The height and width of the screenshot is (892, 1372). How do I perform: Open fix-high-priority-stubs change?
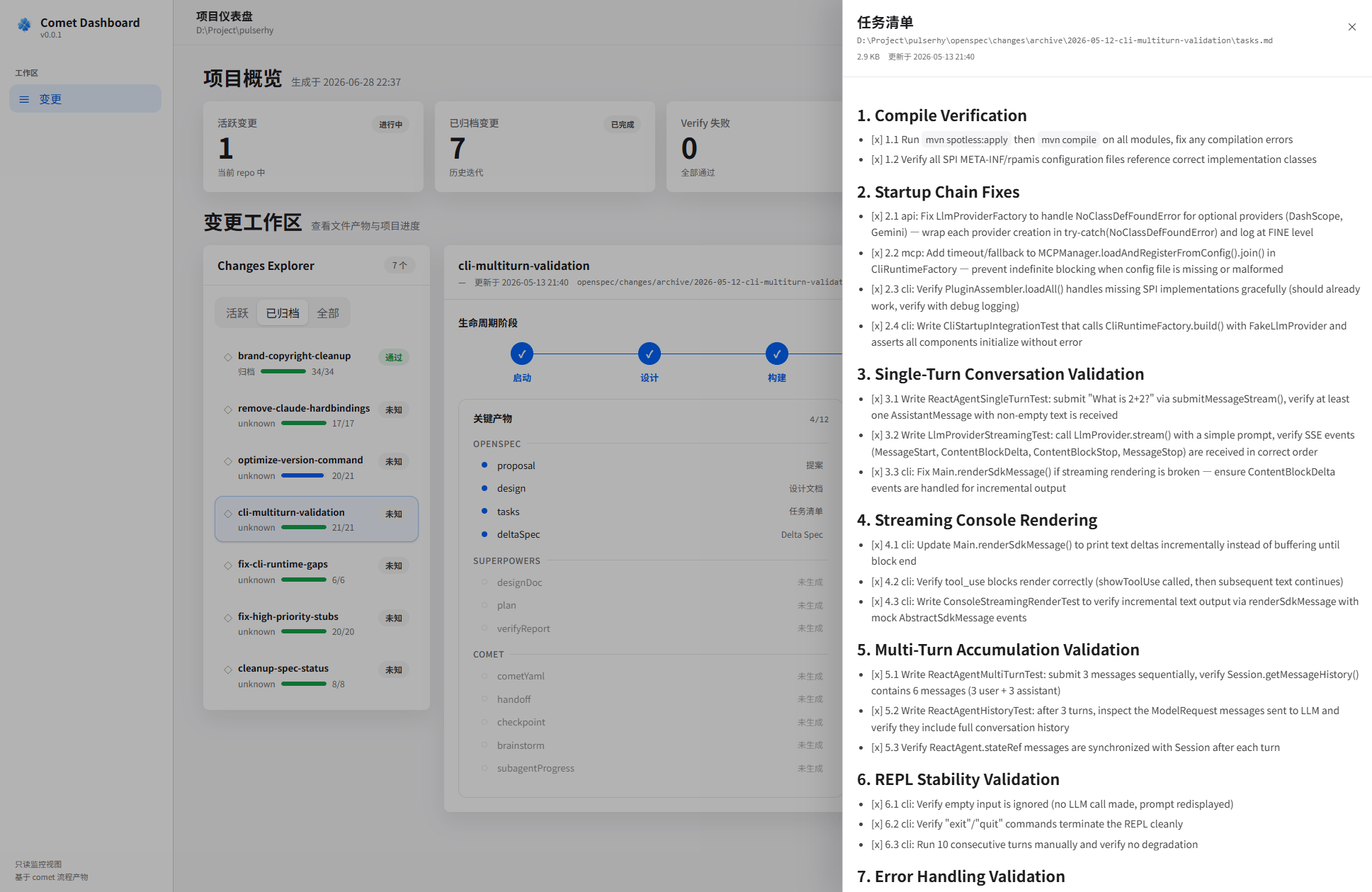click(317, 623)
